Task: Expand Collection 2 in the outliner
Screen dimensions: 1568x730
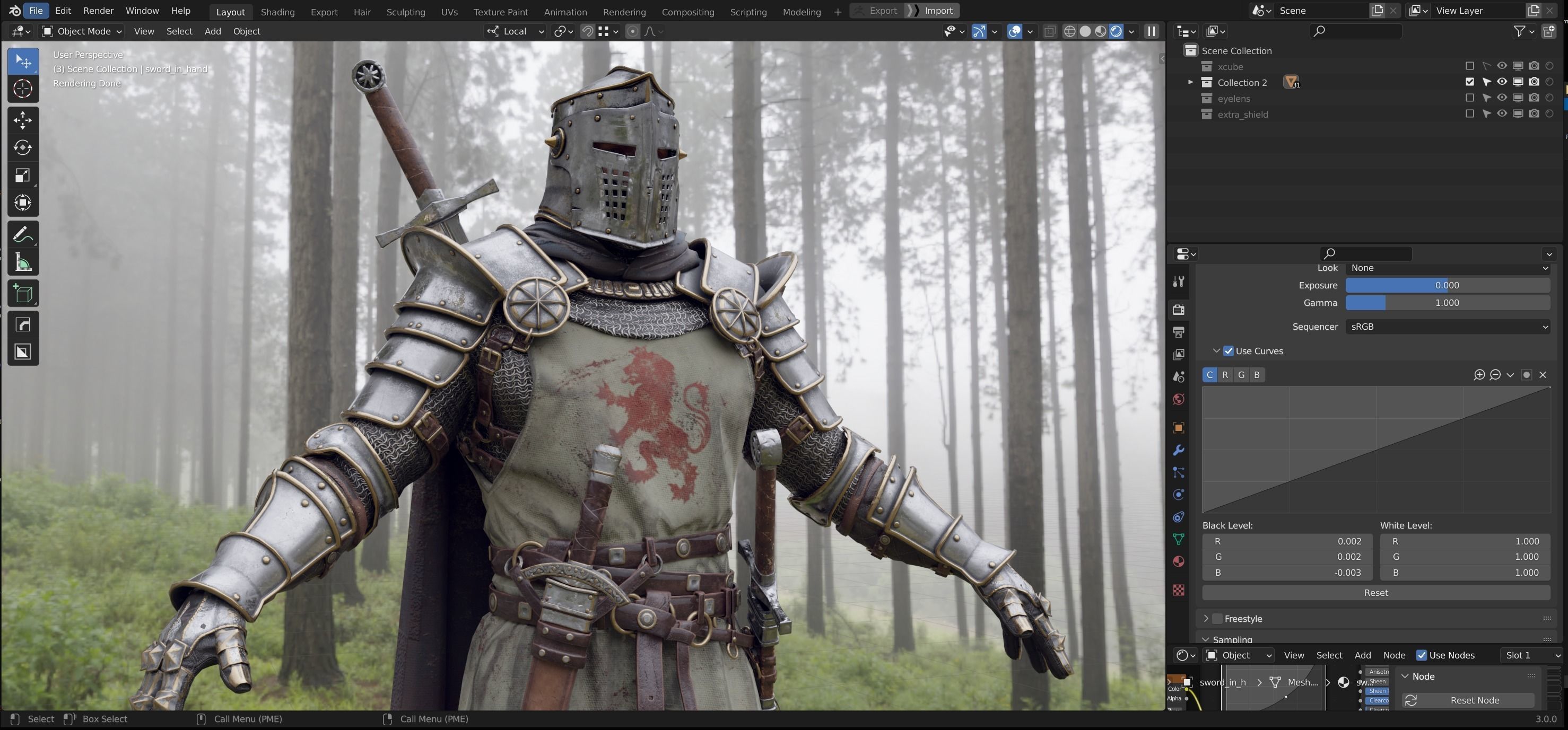Action: [1191, 82]
